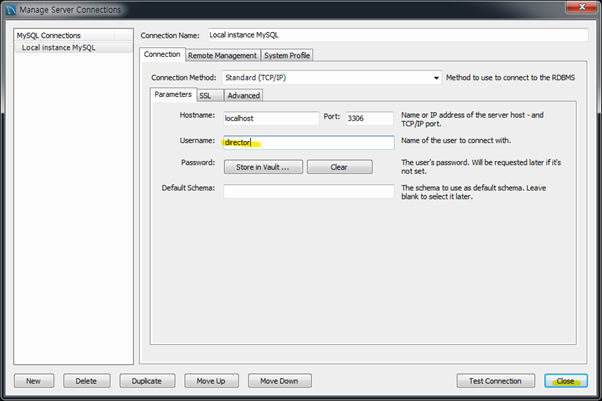Delete the selected connection
The width and height of the screenshot is (602, 401).
pos(86,381)
